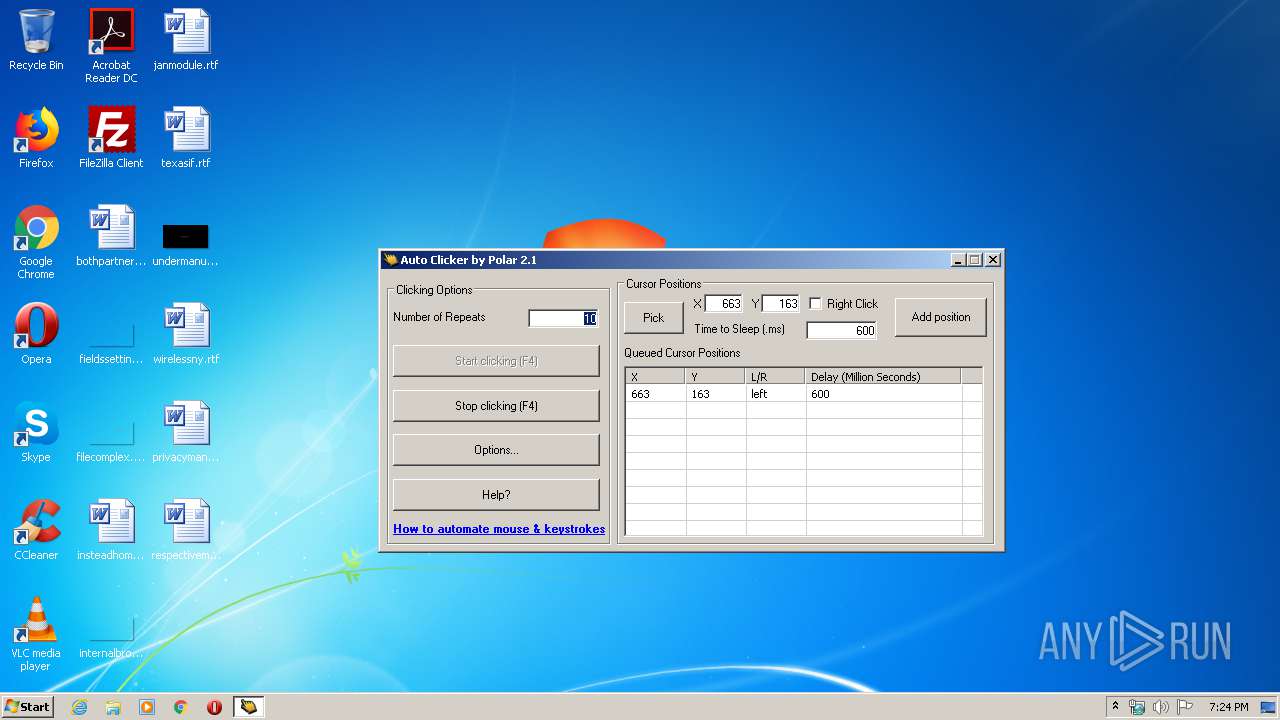This screenshot has height=720, width=1280.
Task: Select queued row cell 663
Action: tap(656, 394)
